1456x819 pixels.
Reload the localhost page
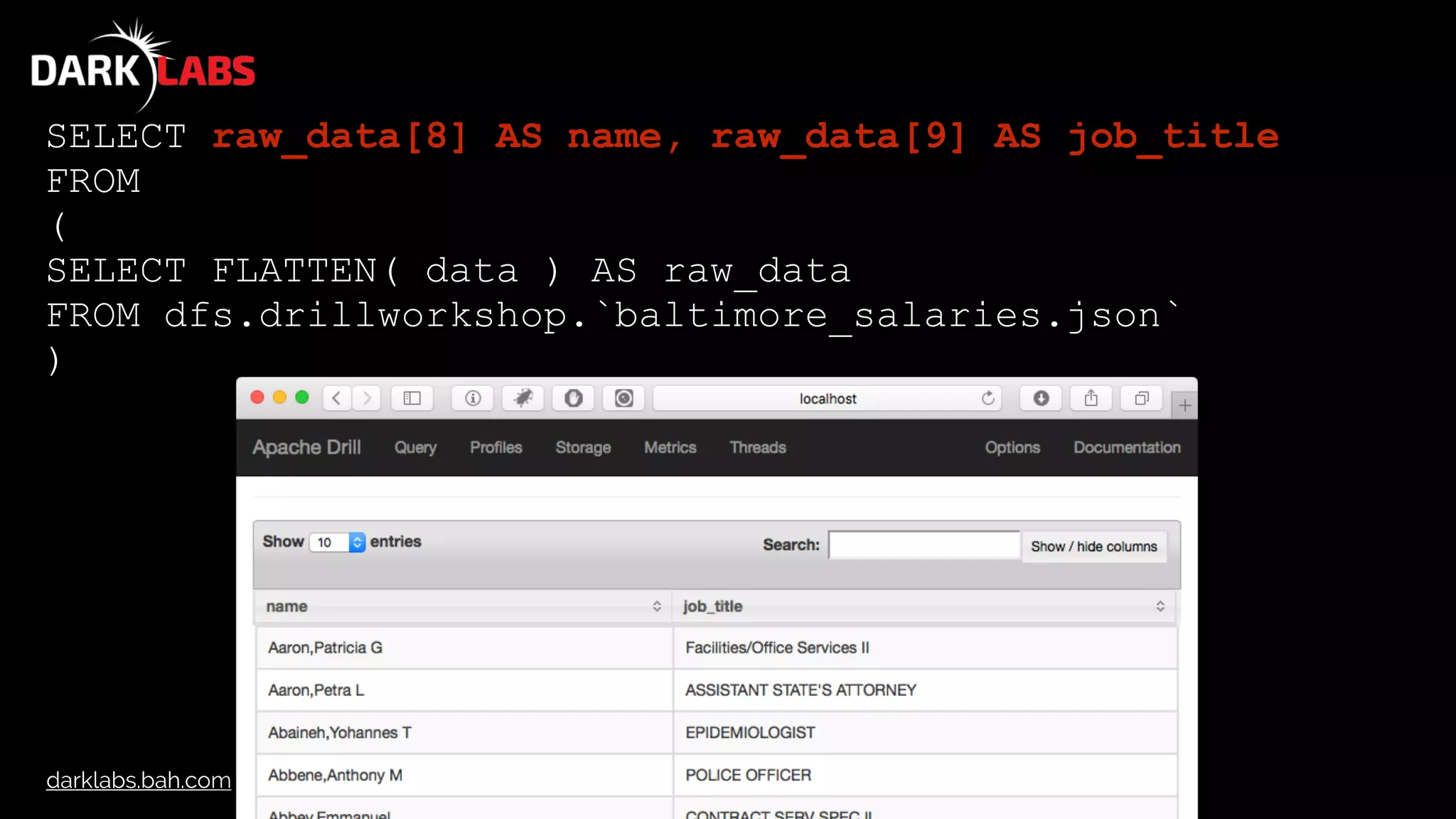click(x=987, y=398)
